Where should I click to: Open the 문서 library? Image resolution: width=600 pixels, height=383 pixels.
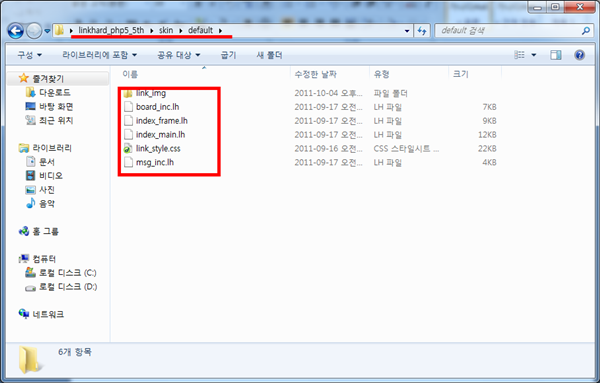click(47, 162)
